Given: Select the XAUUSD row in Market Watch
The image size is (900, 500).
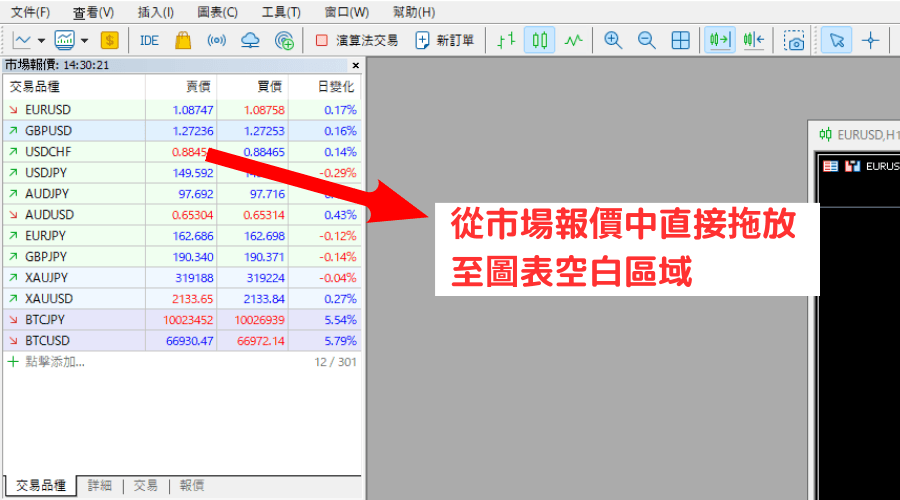Looking at the screenshot, I should (x=49, y=298).
